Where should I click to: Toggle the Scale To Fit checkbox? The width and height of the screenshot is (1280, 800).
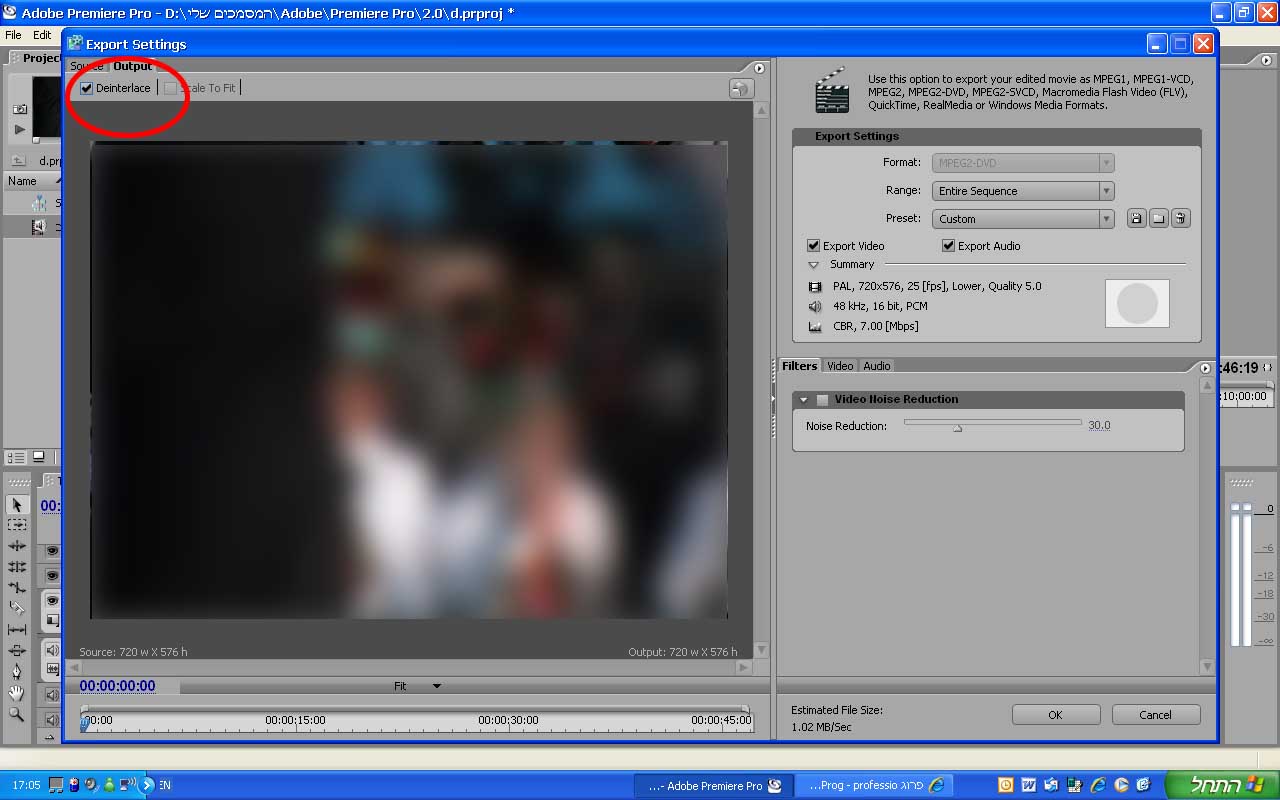click(x=170, y=88)
